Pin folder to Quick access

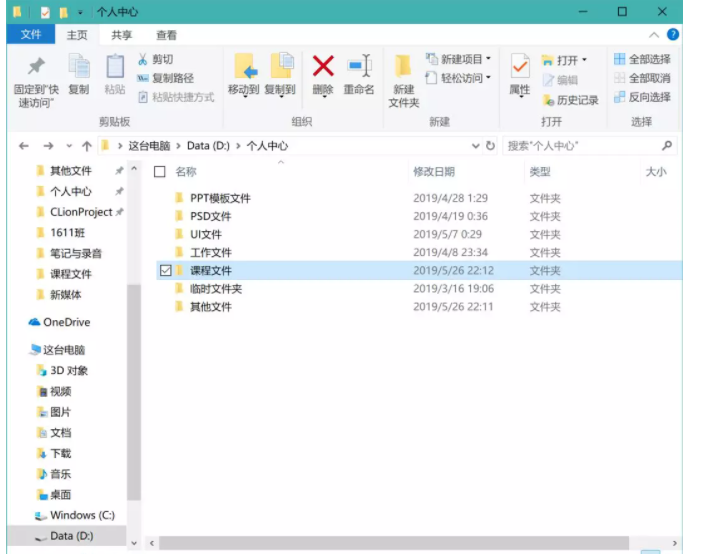coord(36,81)
